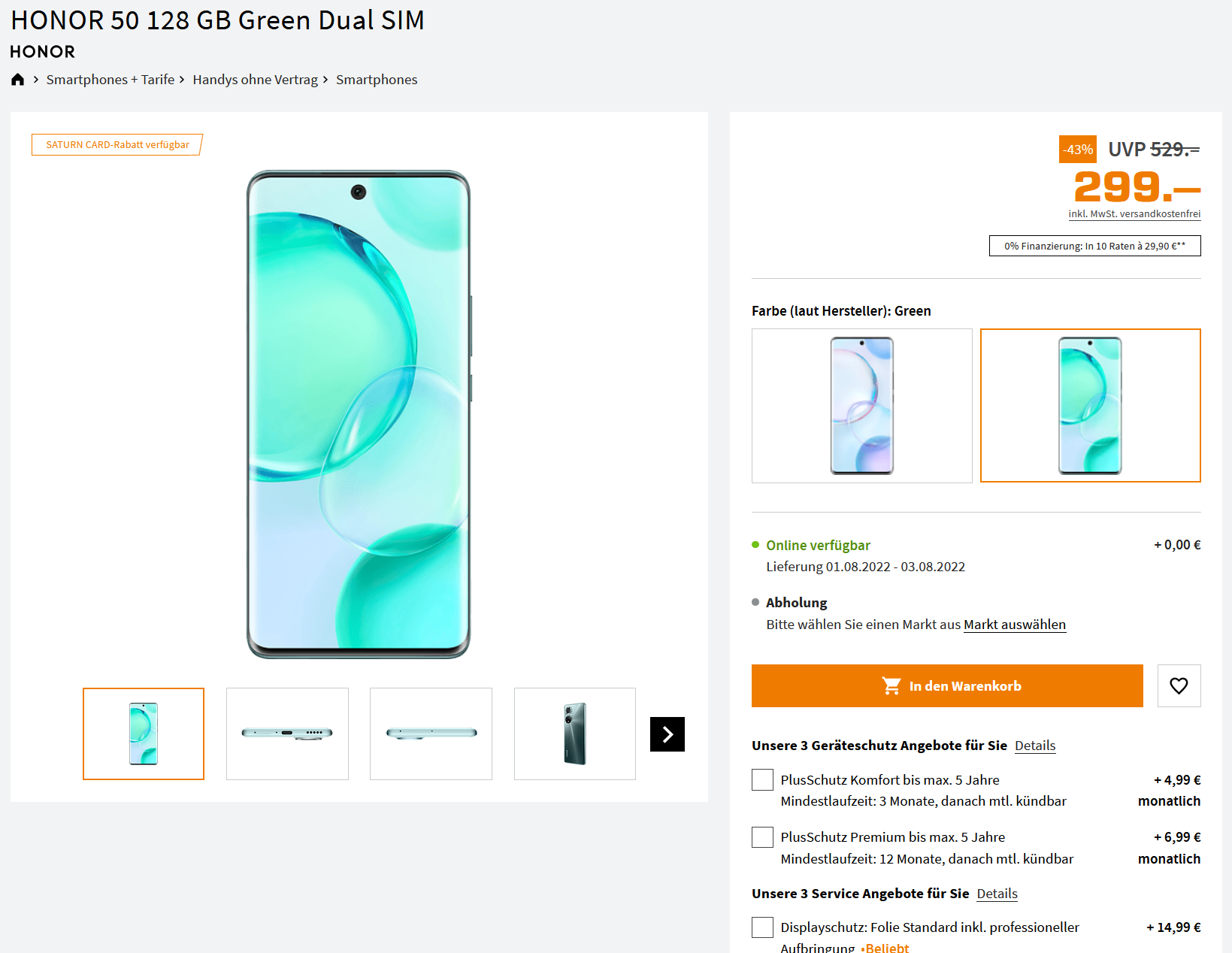
Task: Select the Green color variant
Action: click(x=1090, y=406)
